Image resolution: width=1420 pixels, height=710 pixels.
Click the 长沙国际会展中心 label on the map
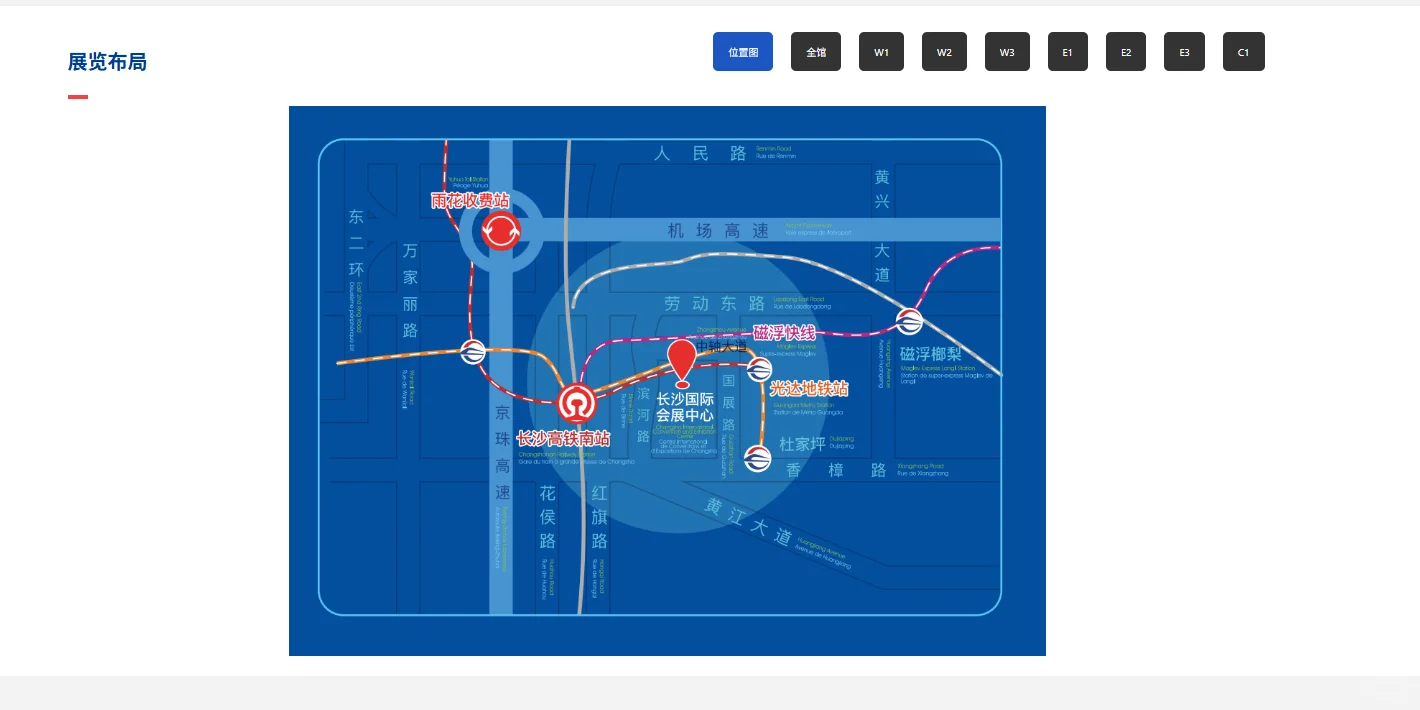pyautogui.click(x=685, y=407)
